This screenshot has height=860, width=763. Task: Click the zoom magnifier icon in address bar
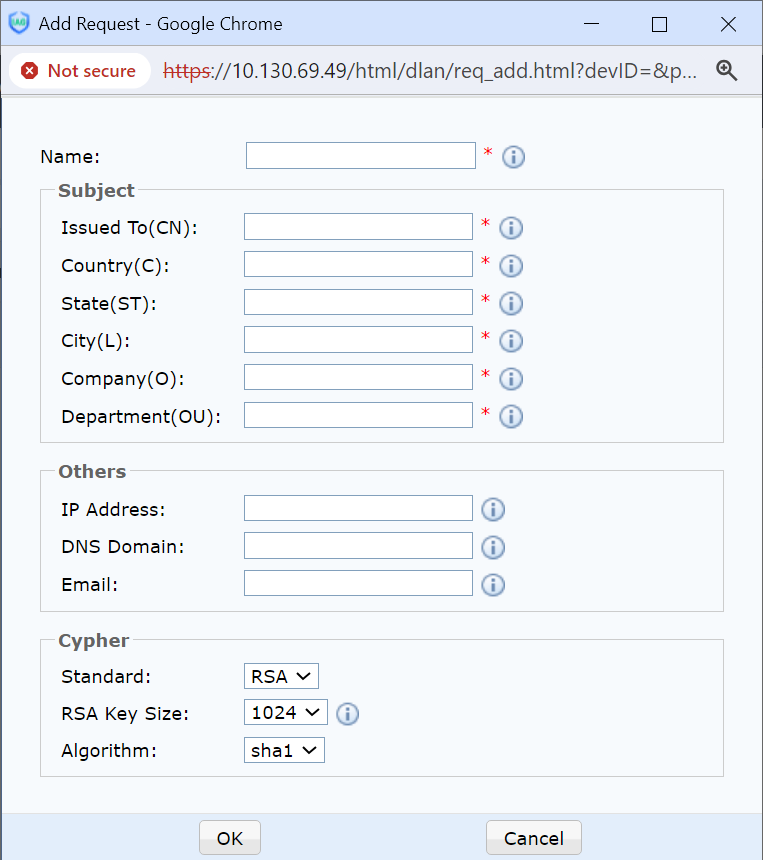point(727,70)
